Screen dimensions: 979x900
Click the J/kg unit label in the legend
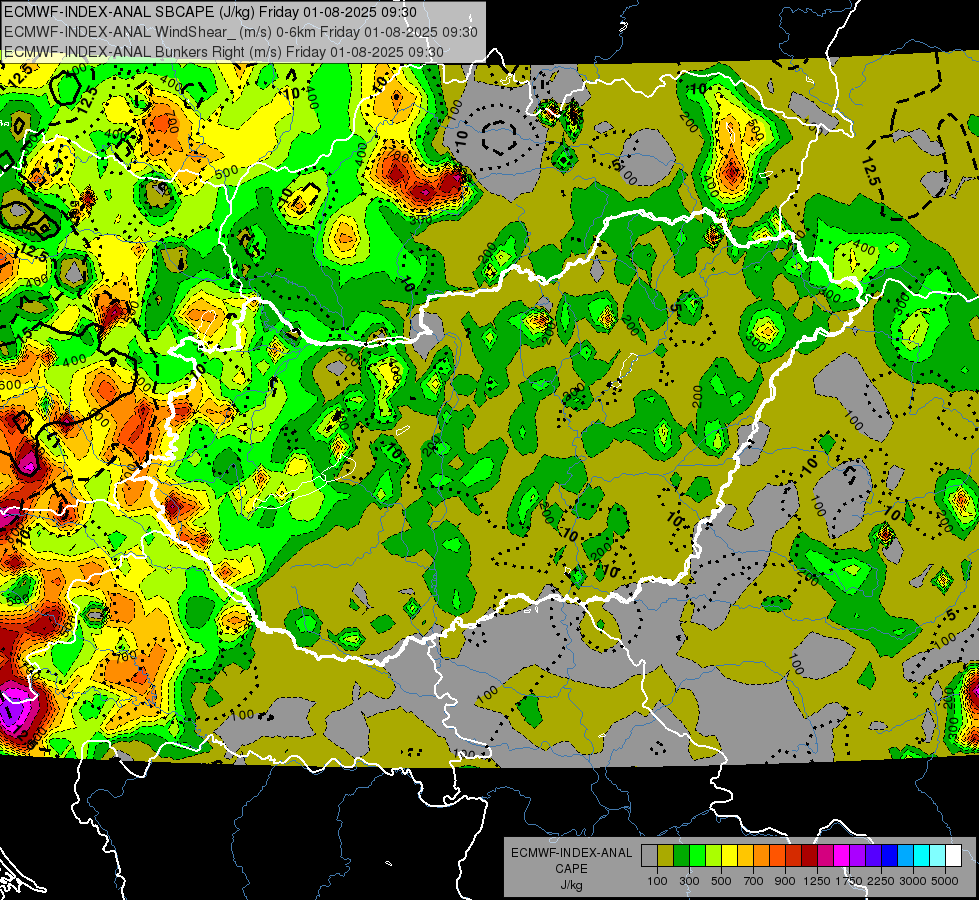pyautogui.click(x=571, y=885)
